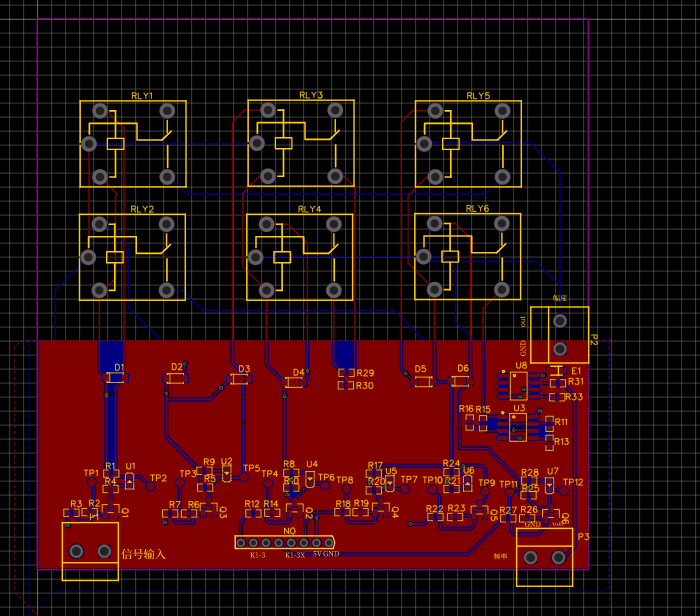Select the RLY6 relay footprint

point(468,257)
